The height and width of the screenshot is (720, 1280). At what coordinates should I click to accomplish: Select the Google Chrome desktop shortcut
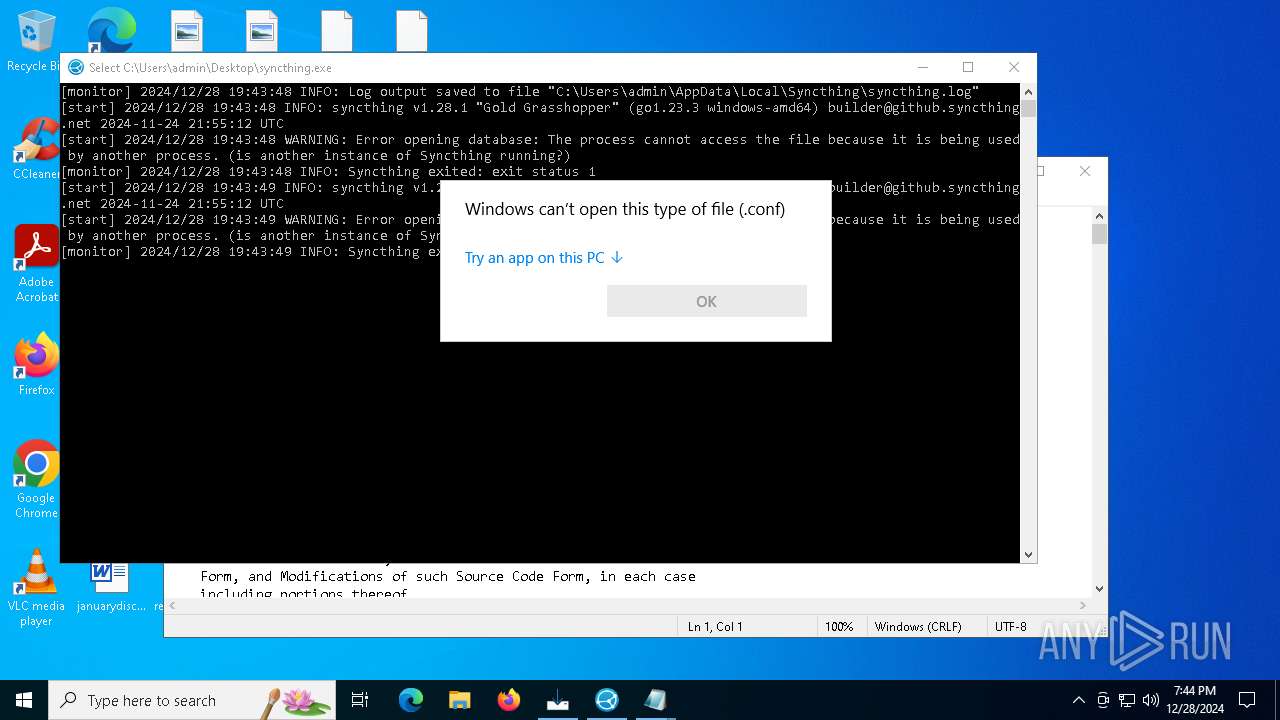tap(36, 479)
